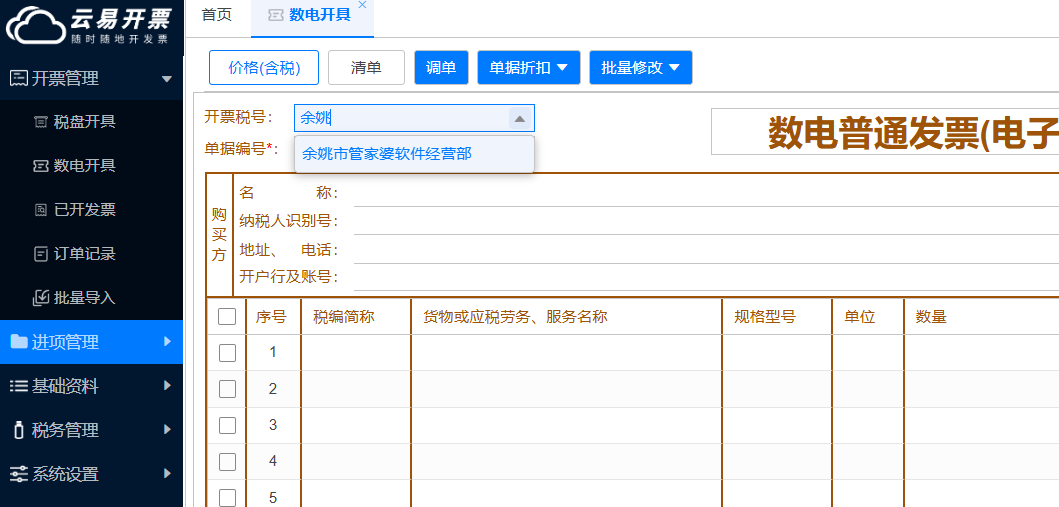Expand the 税务管理 submenu arrow
Image resolution: width=1059 pixels, height=507 pixels.
(167, 429)
